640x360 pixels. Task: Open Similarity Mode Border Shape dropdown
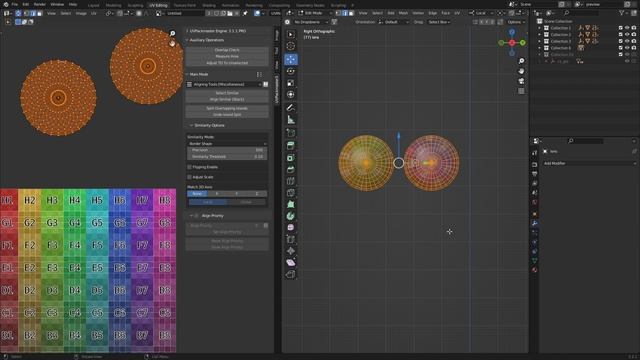227,144
